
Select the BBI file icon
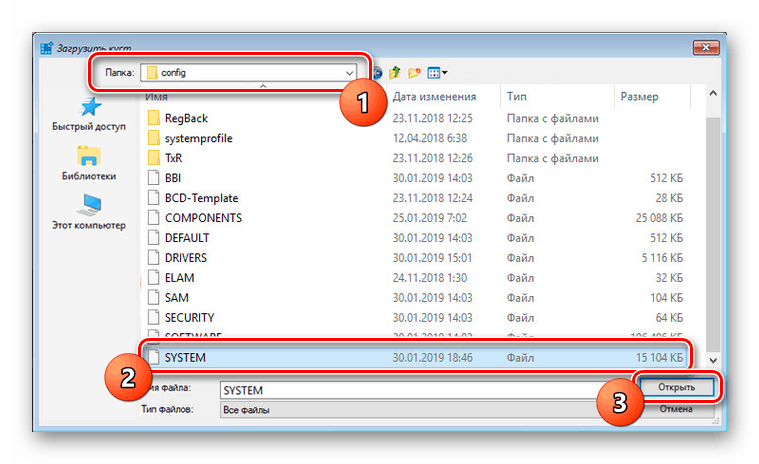pyautogui.click(x=153, y=178)
